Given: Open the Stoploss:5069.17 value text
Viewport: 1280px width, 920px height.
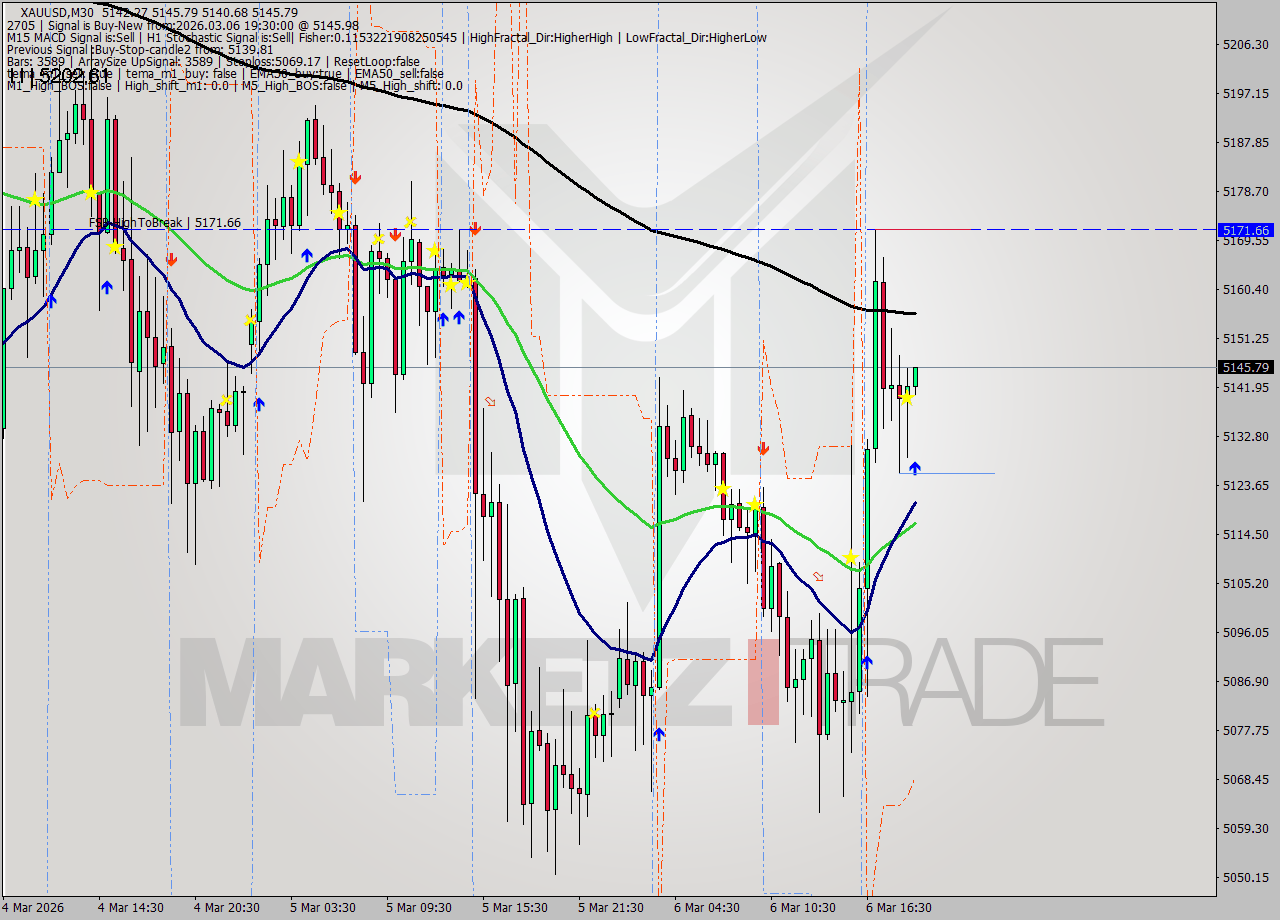Looking at the screenshot, I should click(271, 60).
